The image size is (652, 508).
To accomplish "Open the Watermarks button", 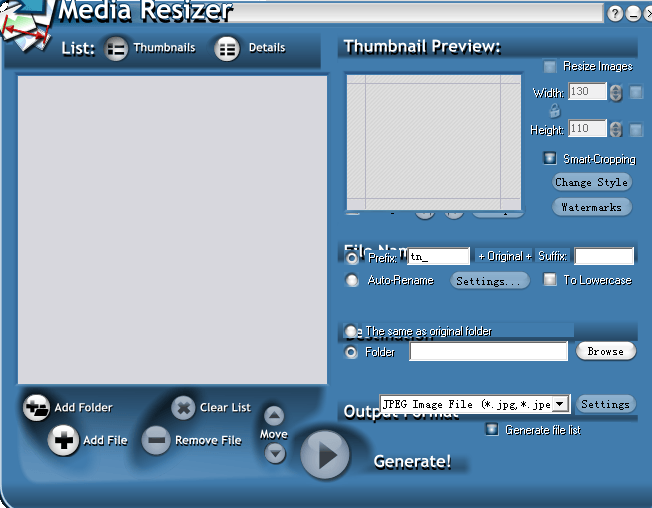I will (592, 207).
